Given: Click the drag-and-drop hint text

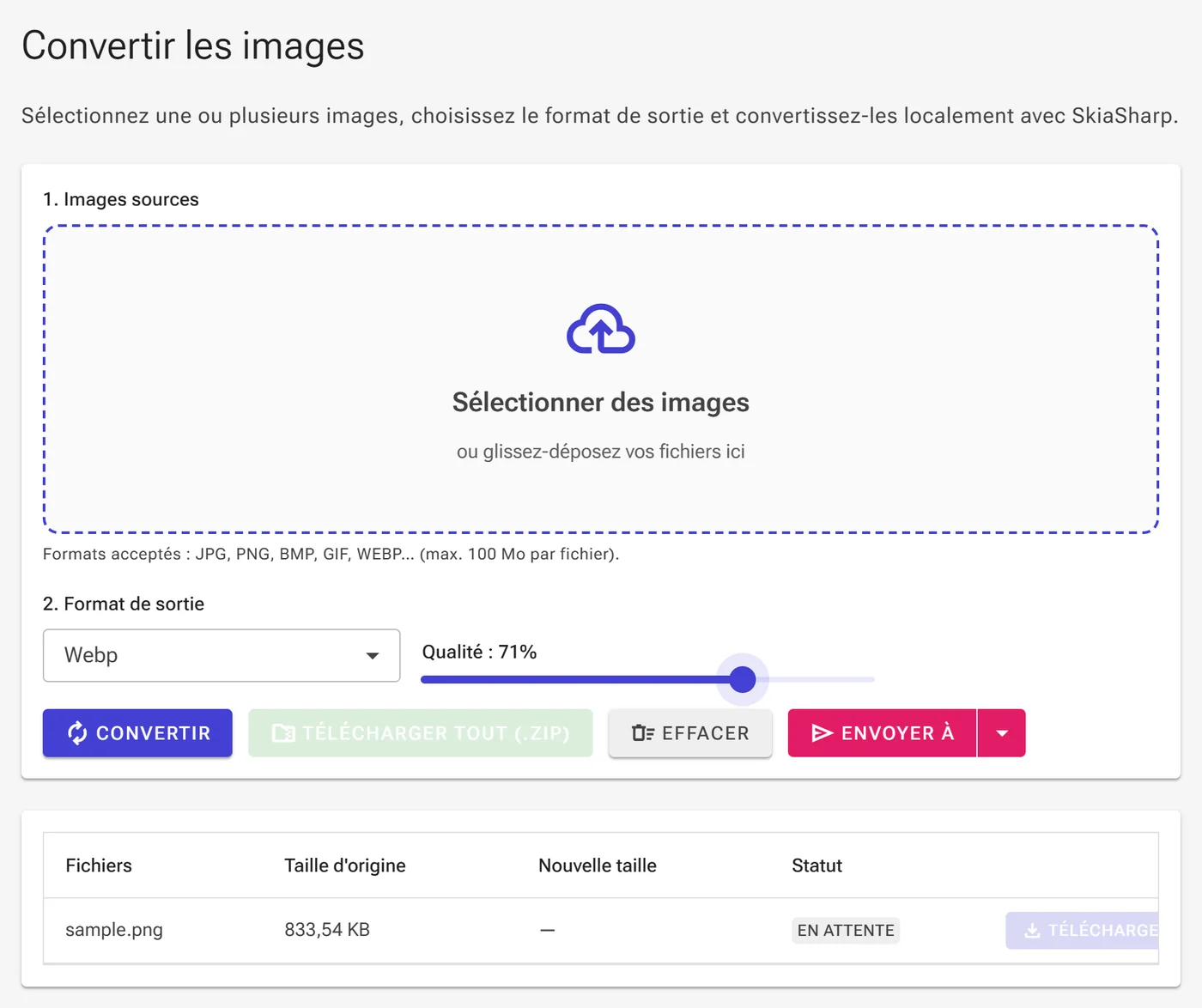Looking at the screenshot, I should [x=601, y=452].
